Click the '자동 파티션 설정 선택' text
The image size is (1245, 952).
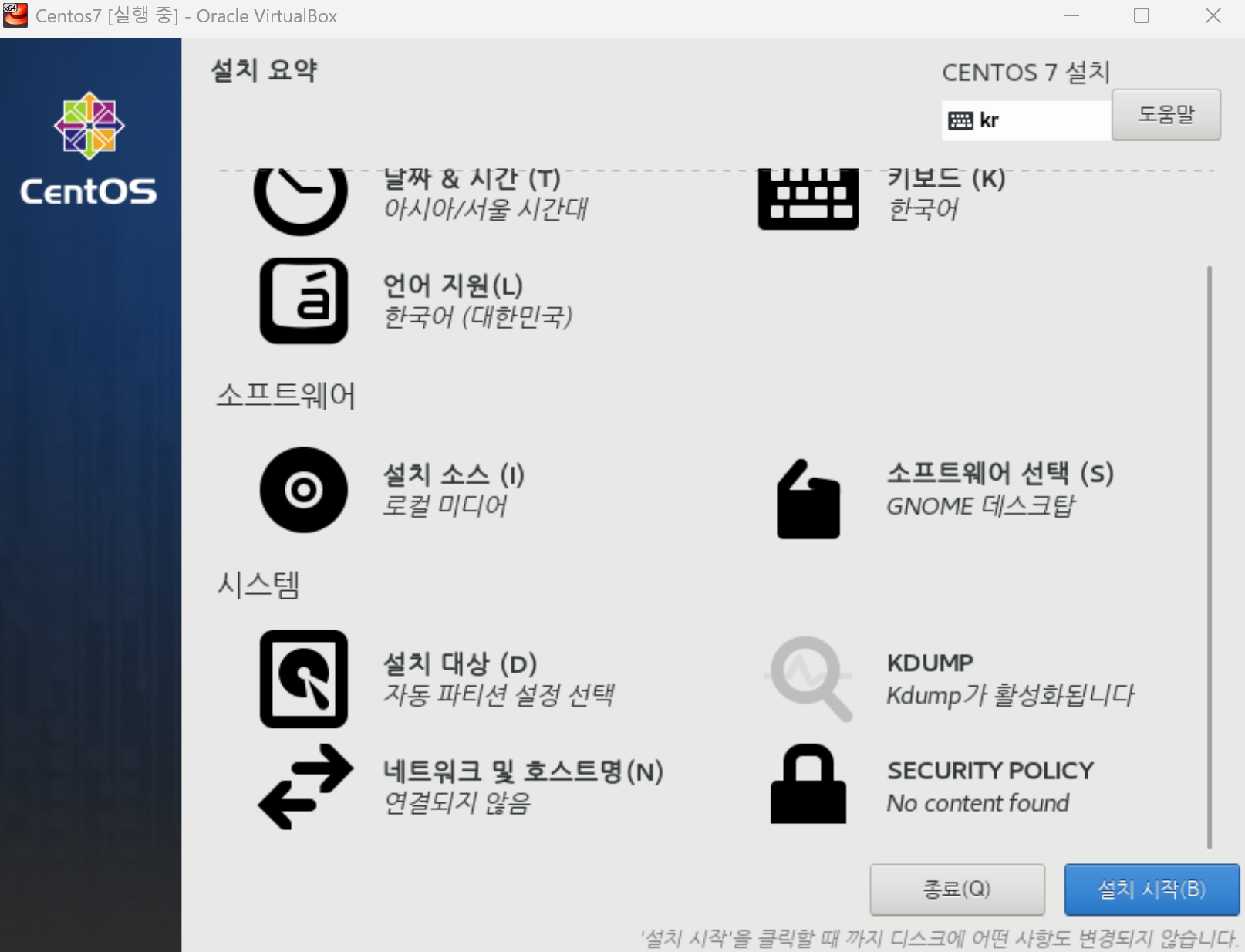click(499, 695)
